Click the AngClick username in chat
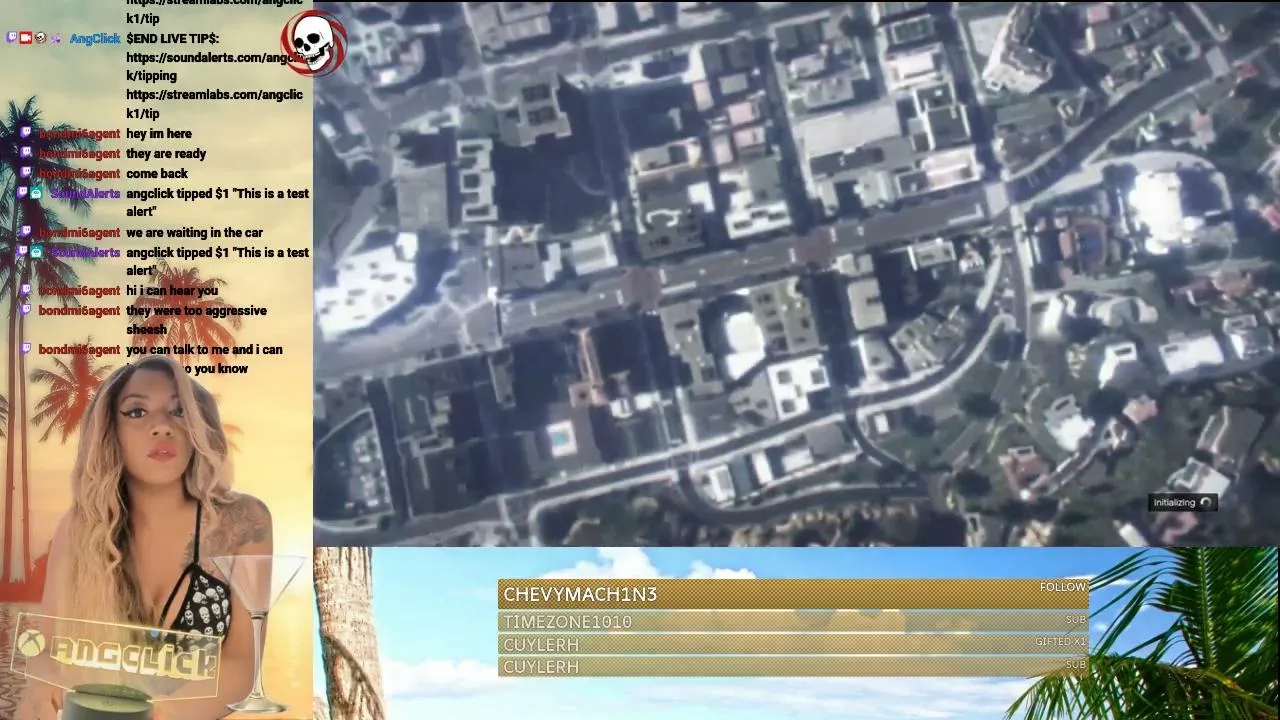This screenshot has height=720, width=1280. point(95,39)
